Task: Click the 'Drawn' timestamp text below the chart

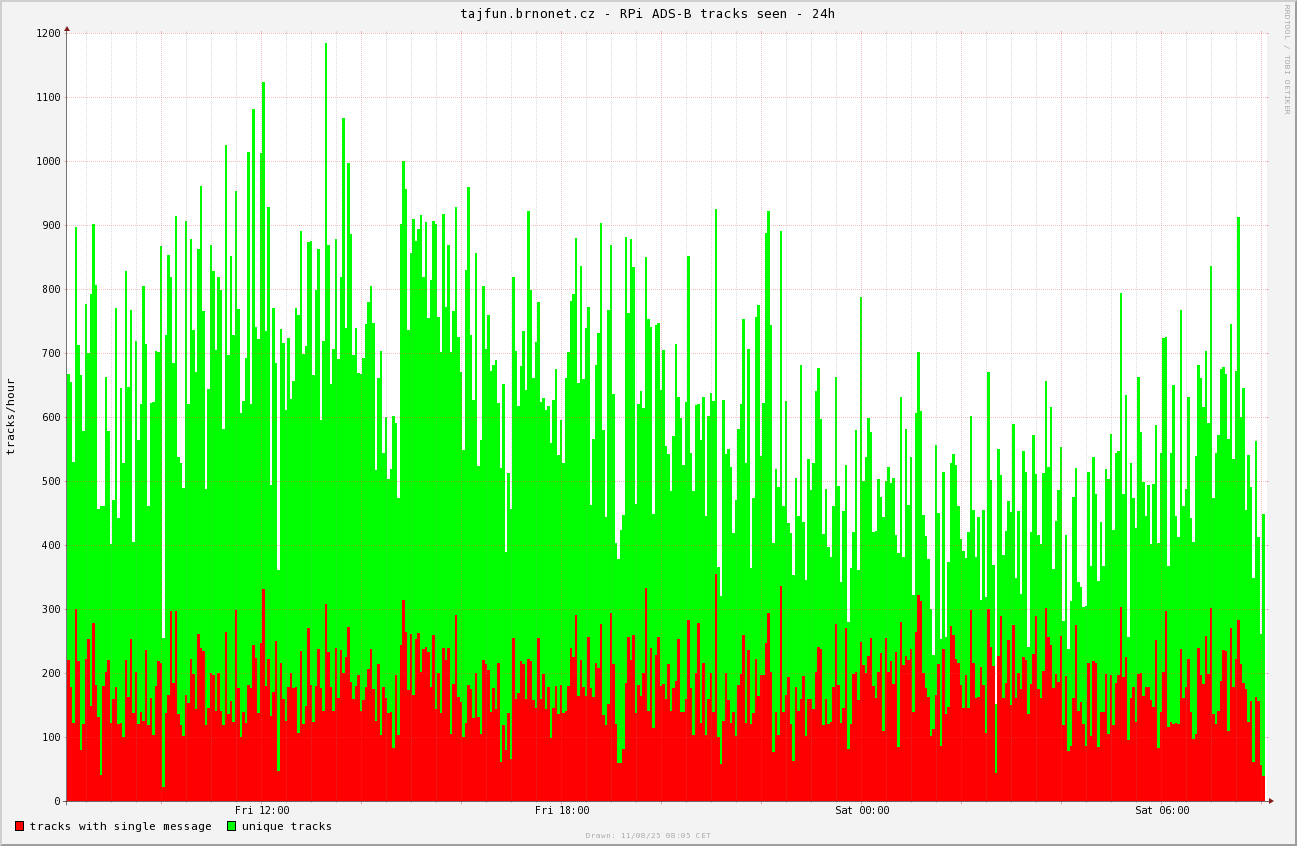Action: click(648, 836)
